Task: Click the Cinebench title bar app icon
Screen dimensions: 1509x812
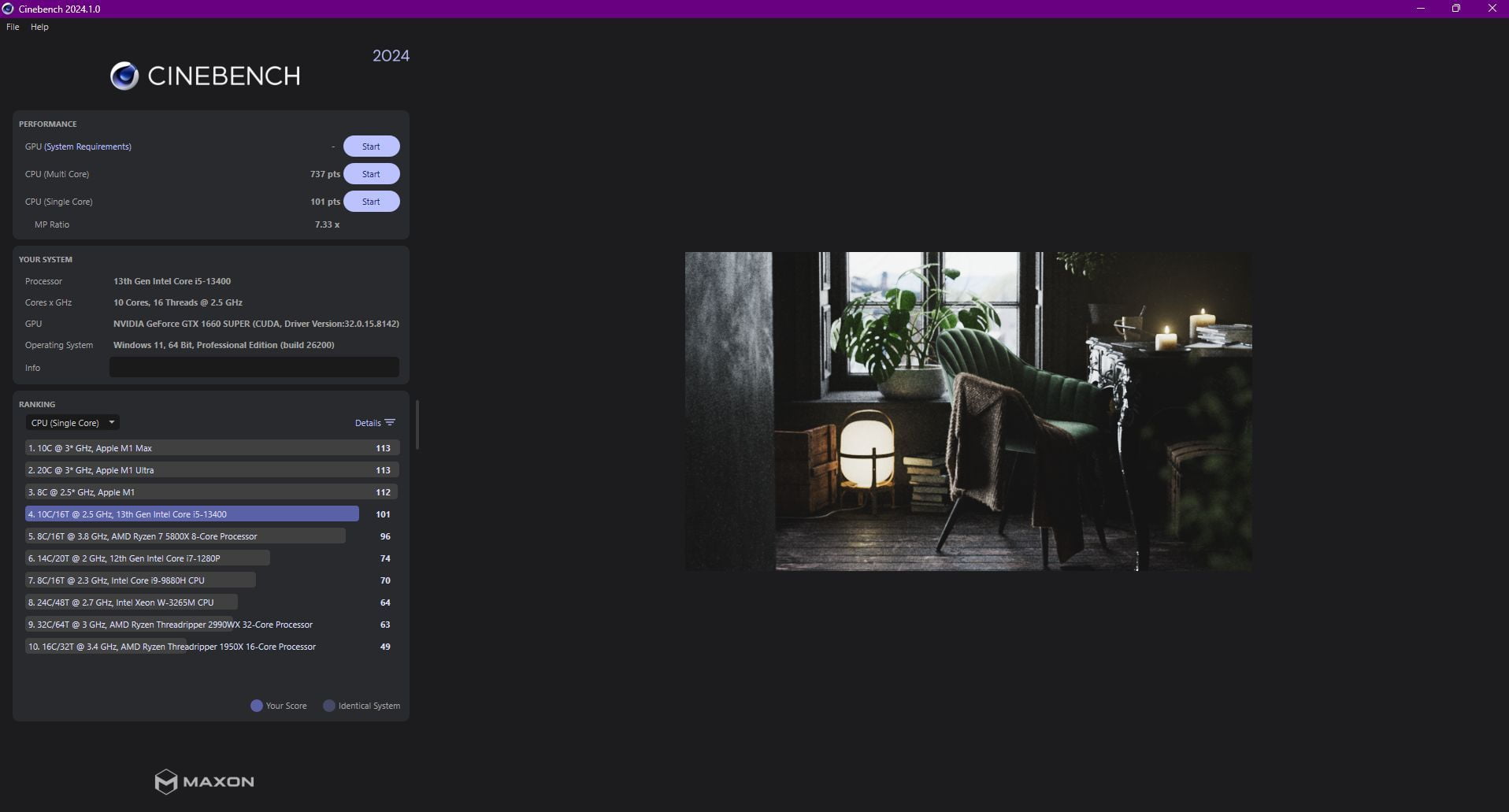Action: [8, 9]
